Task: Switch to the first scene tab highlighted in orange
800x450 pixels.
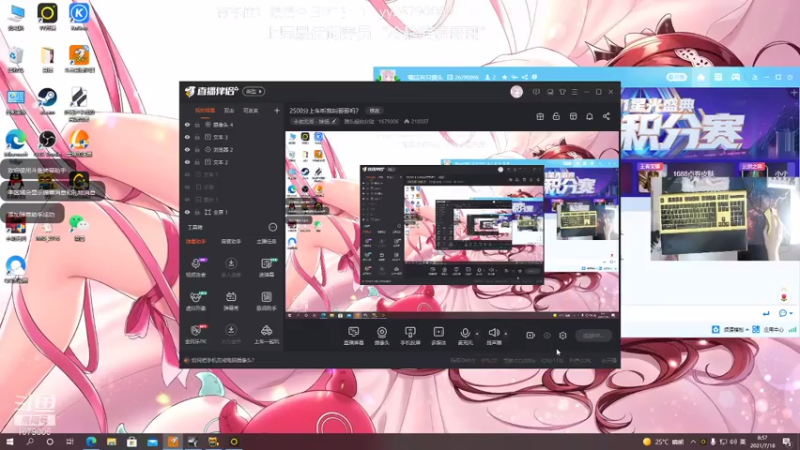Action: [x=205, y=111]
